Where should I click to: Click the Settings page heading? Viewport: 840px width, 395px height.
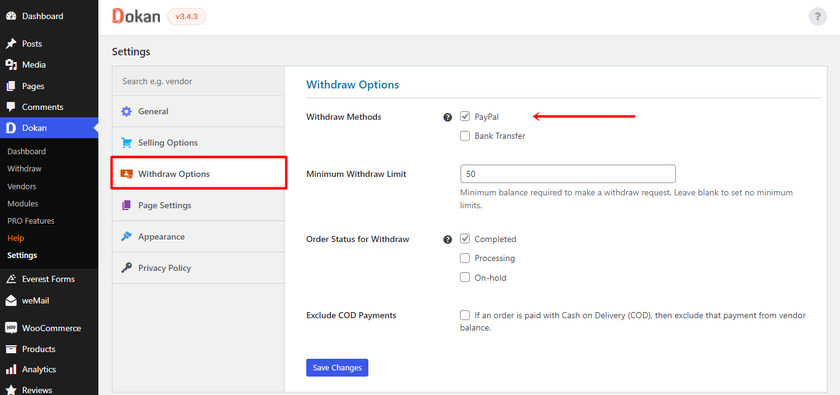pos(131,52)
